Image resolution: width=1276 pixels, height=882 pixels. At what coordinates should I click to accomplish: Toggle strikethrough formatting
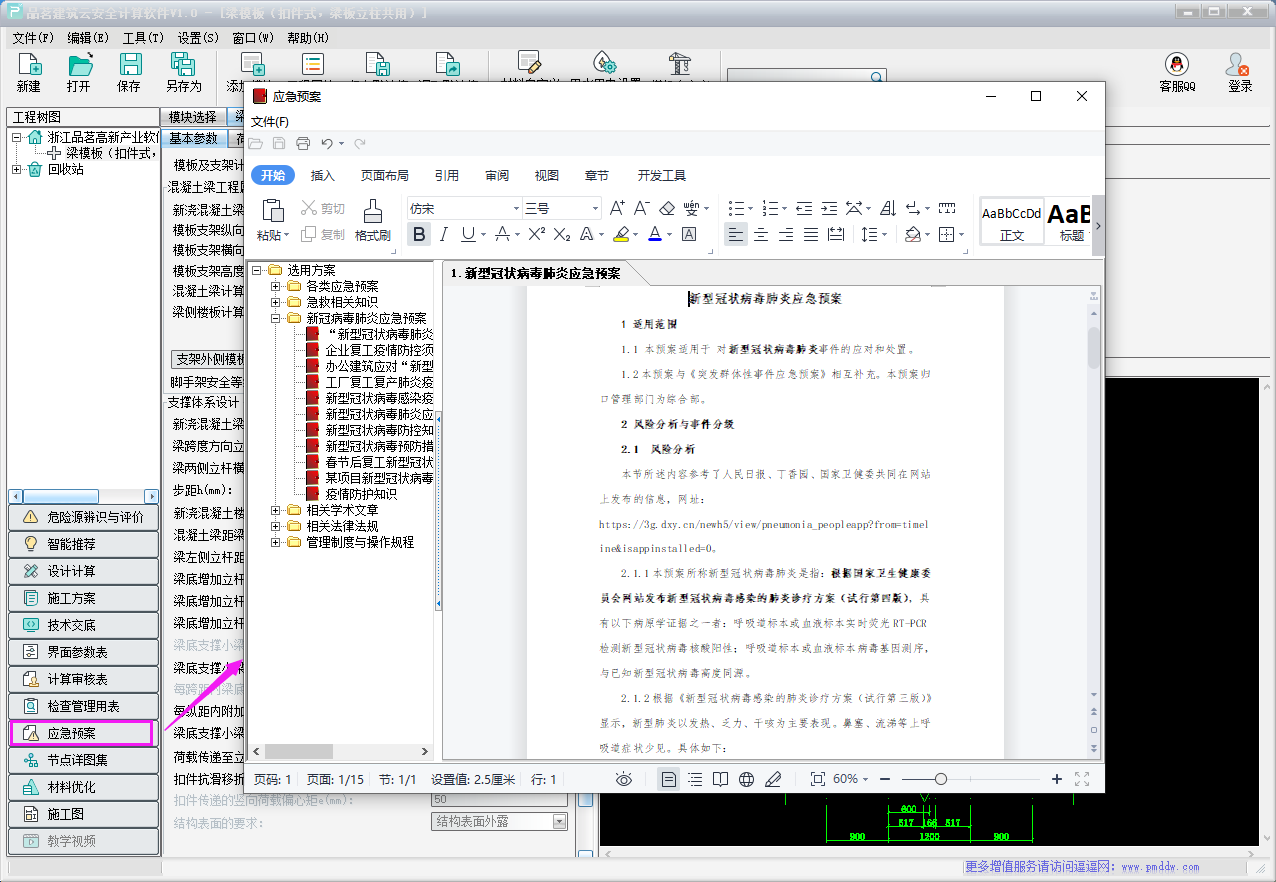click(x=502, y=234)
